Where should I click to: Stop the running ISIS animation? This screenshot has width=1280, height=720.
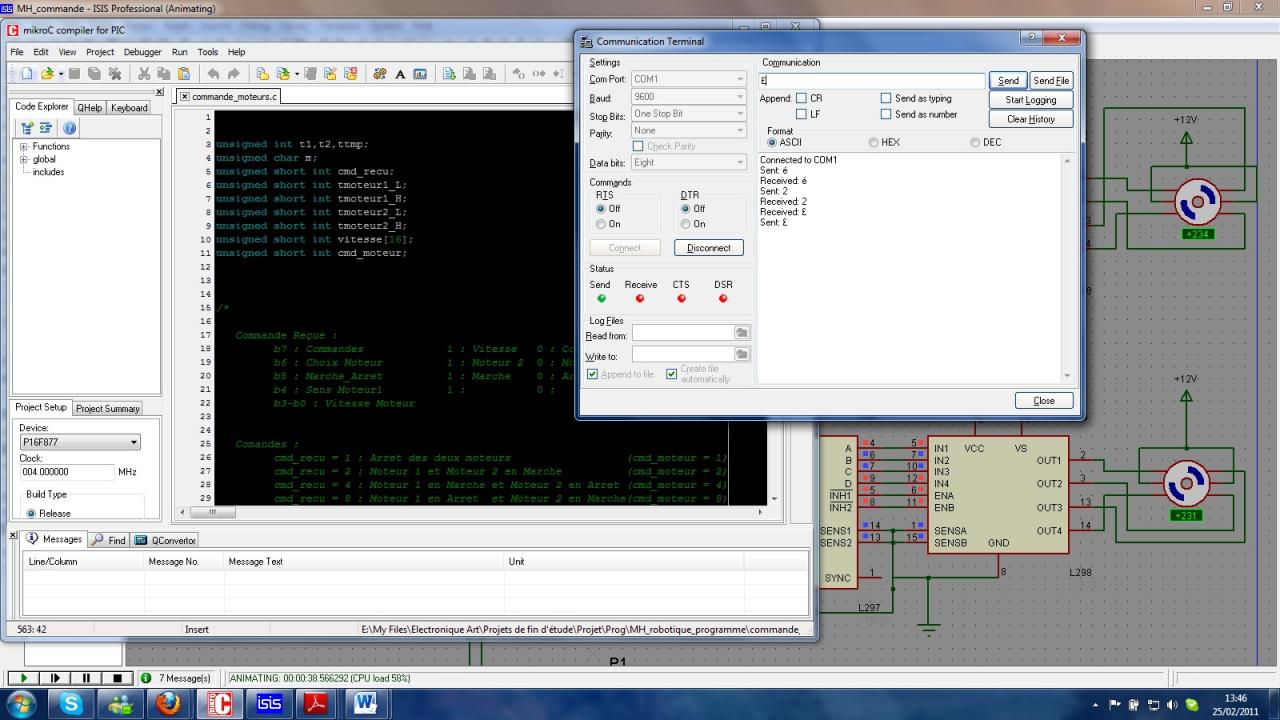[117, 678]
